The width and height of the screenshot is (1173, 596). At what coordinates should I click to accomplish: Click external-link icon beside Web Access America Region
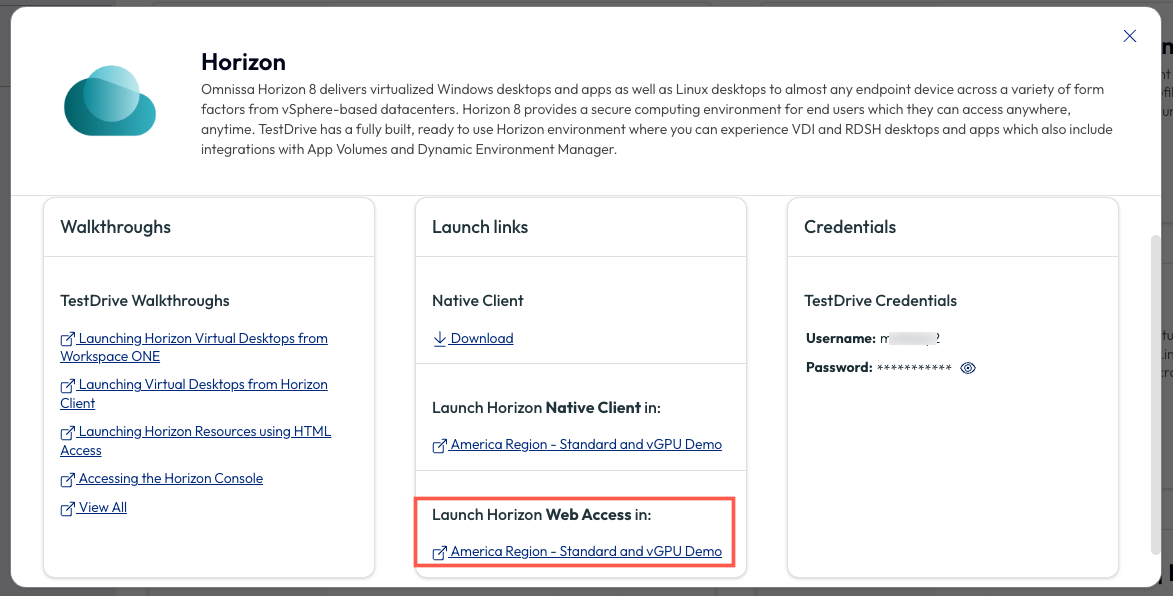click(x=440, y=553)
